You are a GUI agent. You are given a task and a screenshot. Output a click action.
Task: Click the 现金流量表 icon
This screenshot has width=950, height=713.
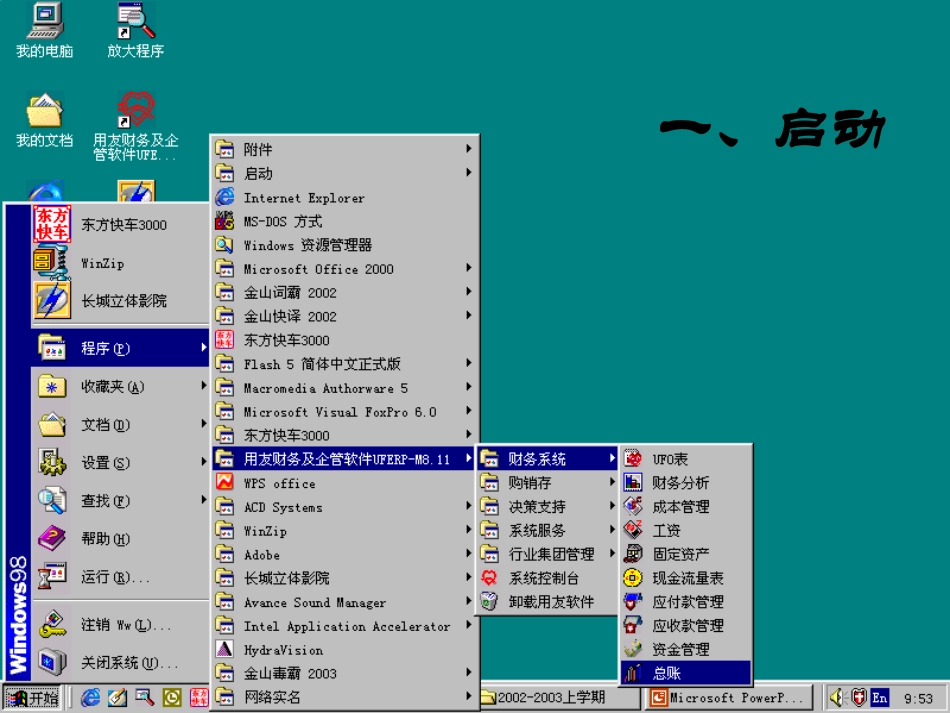[x=633, y=577]
